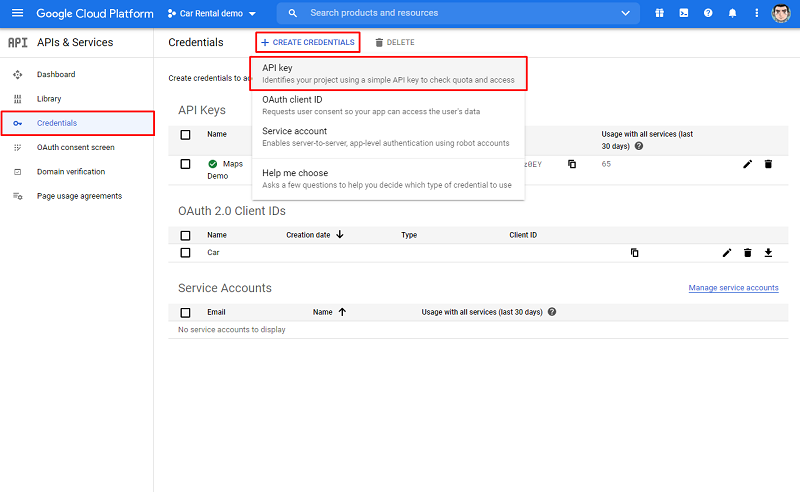Screen dimensions: 800x492
Task: Open OAuth consent screen page
Action: 77,147
